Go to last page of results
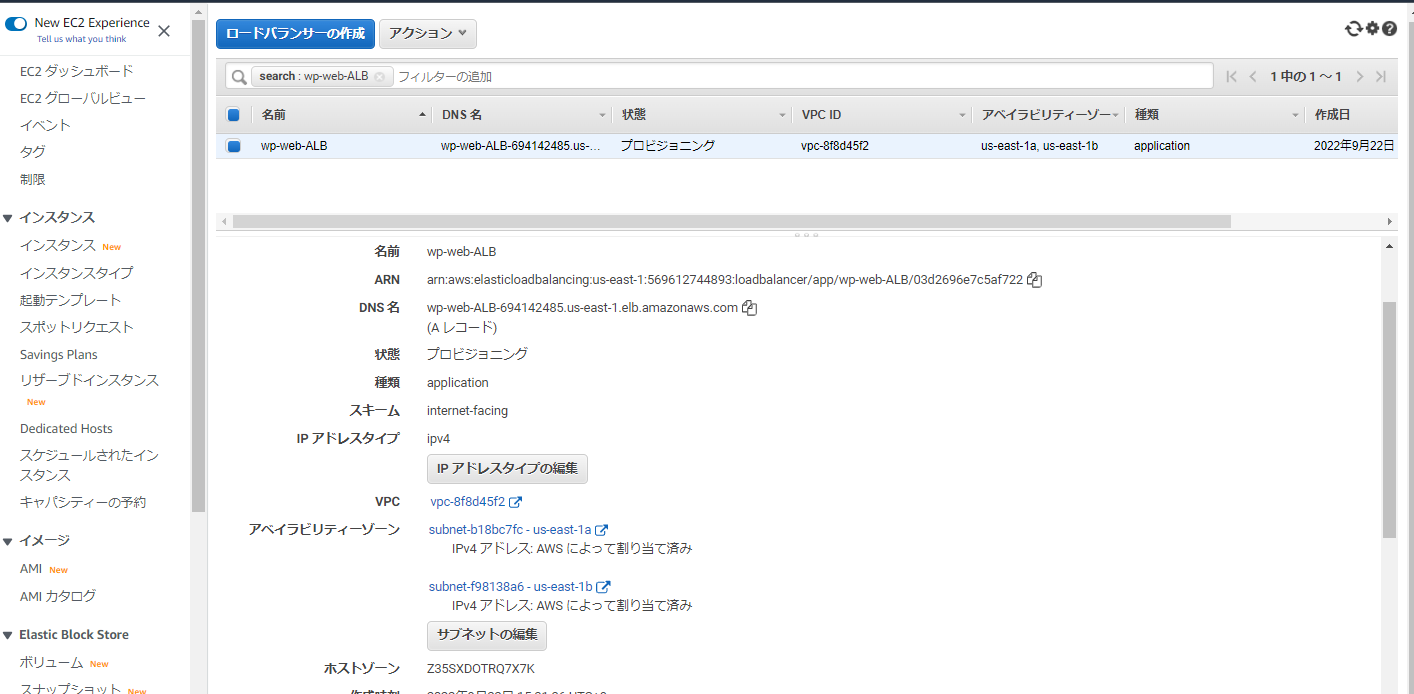The image size is (1414, 694). click(1381, 77)
